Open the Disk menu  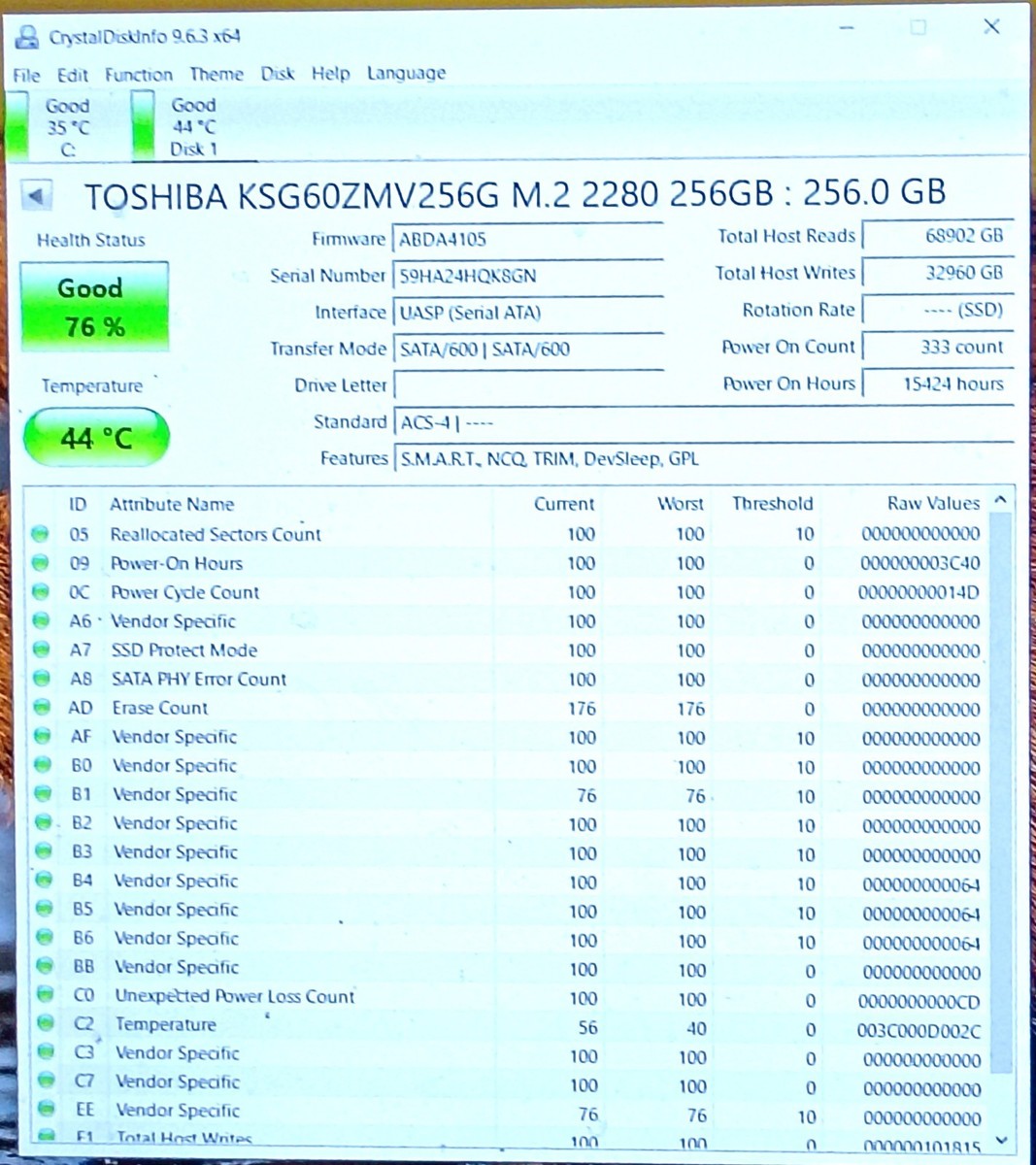click(x=277, y=73)
